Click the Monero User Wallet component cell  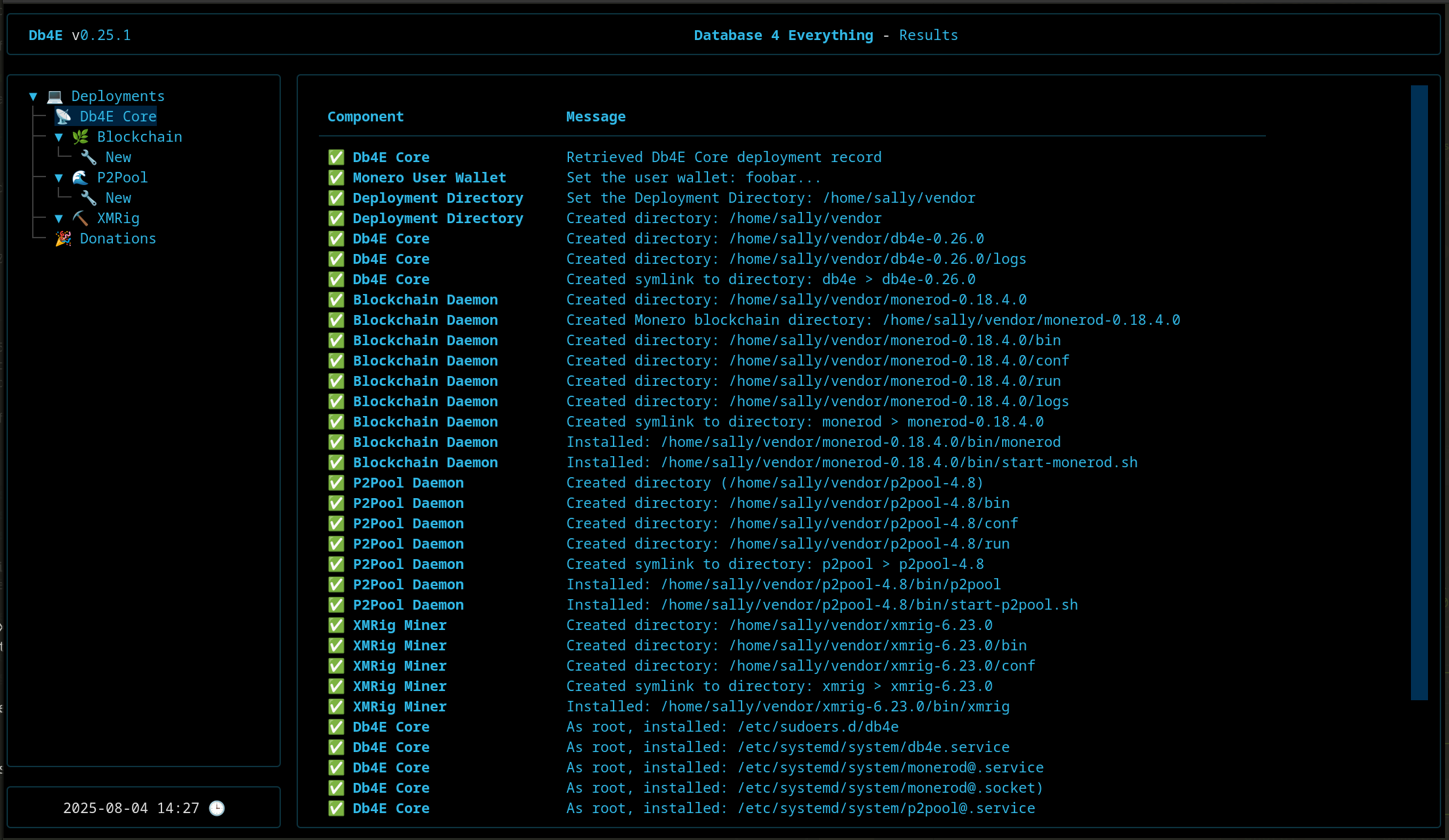430,178
